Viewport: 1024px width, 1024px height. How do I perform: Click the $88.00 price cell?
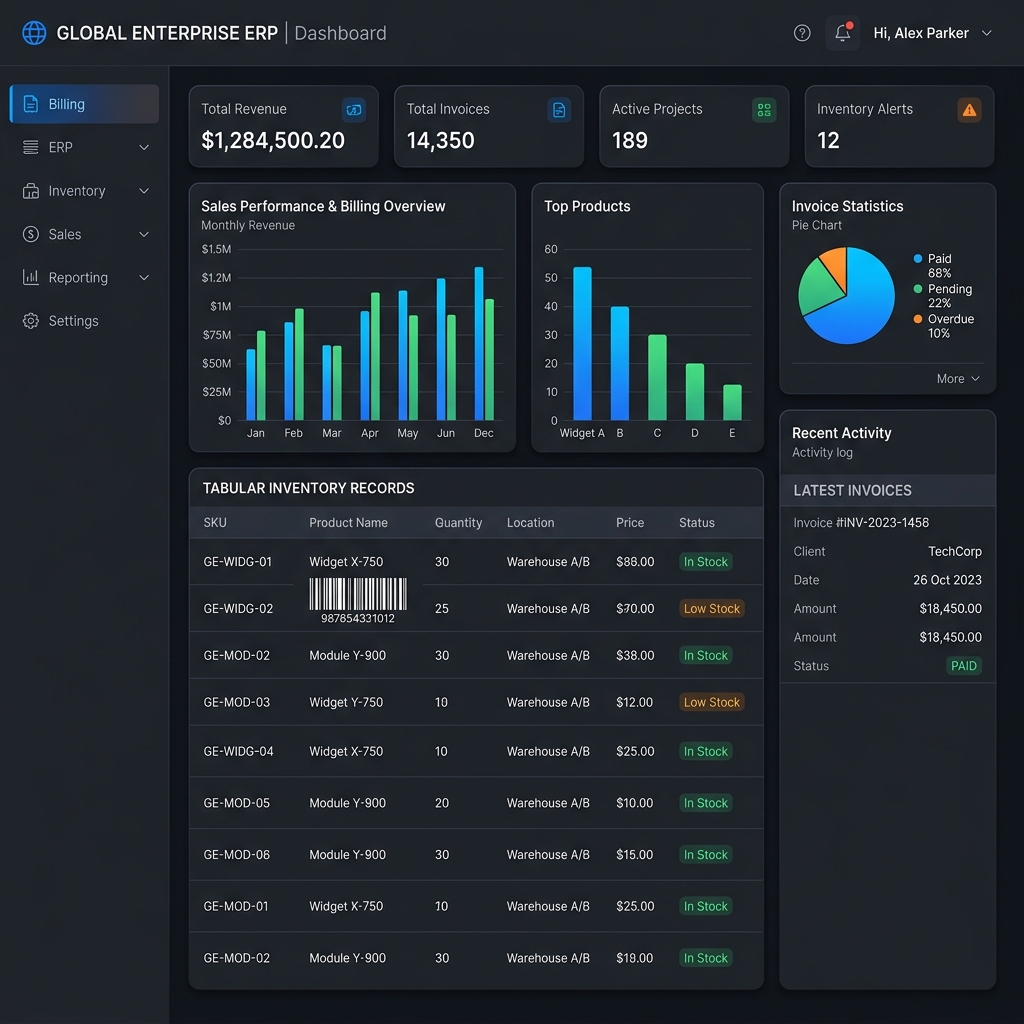[635, 562]
